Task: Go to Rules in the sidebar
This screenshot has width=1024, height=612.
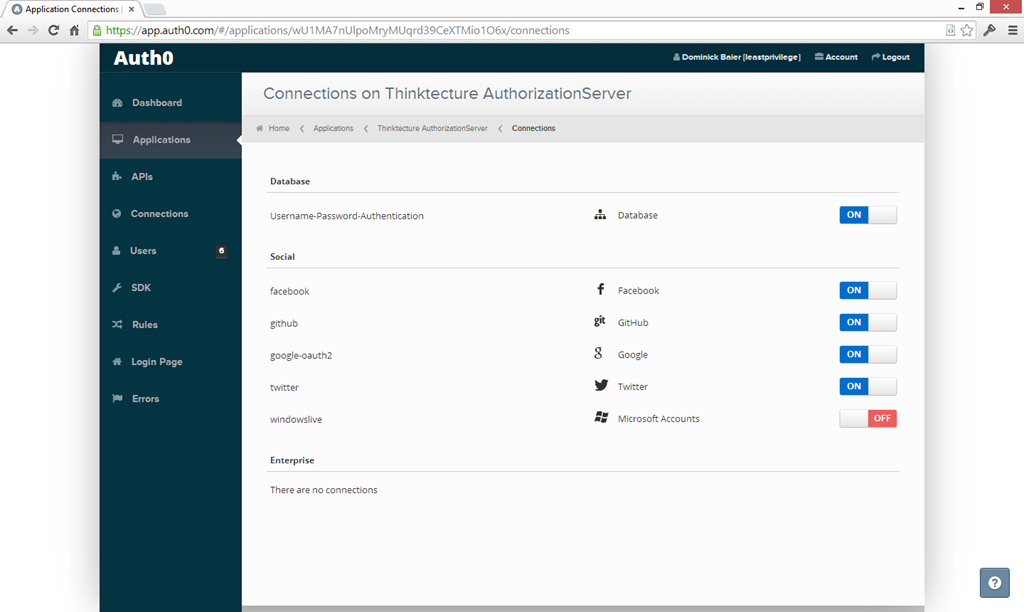Action: point(144,325)
